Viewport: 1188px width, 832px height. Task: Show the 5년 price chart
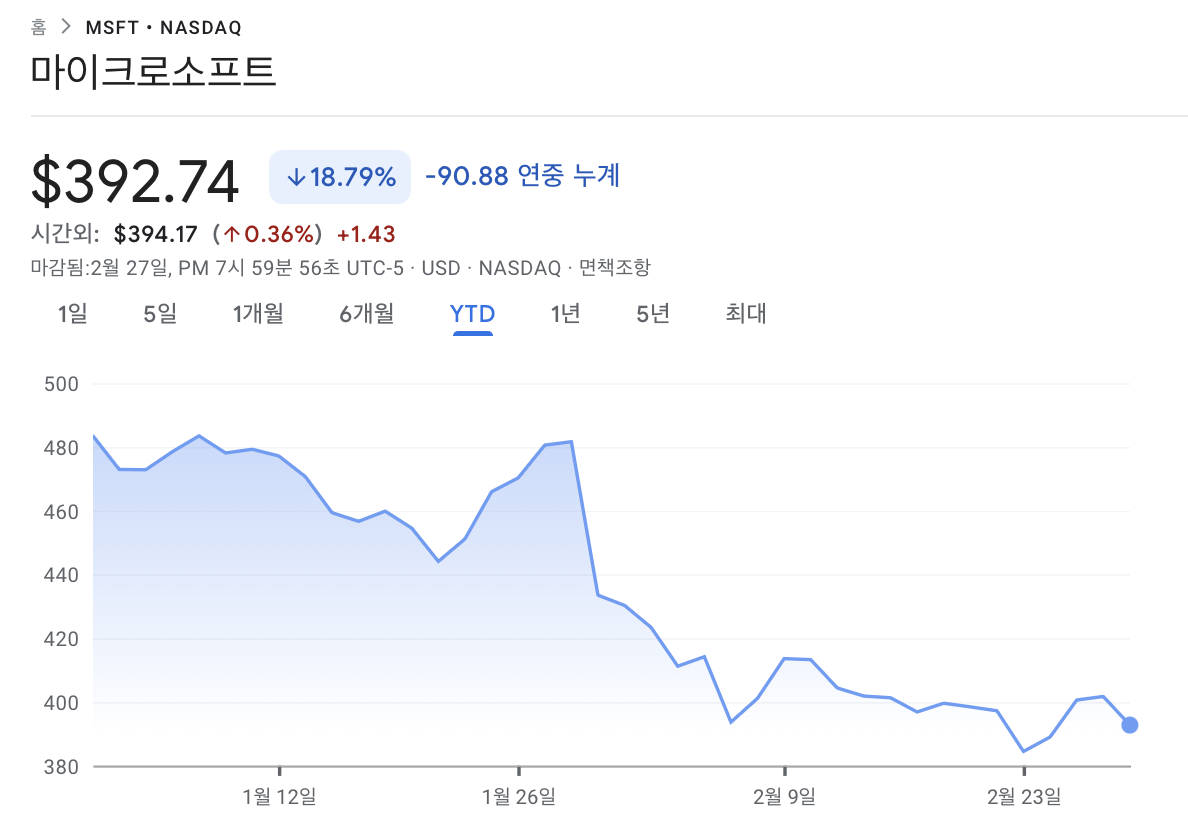pyautogui.click(x=653, y=314)
